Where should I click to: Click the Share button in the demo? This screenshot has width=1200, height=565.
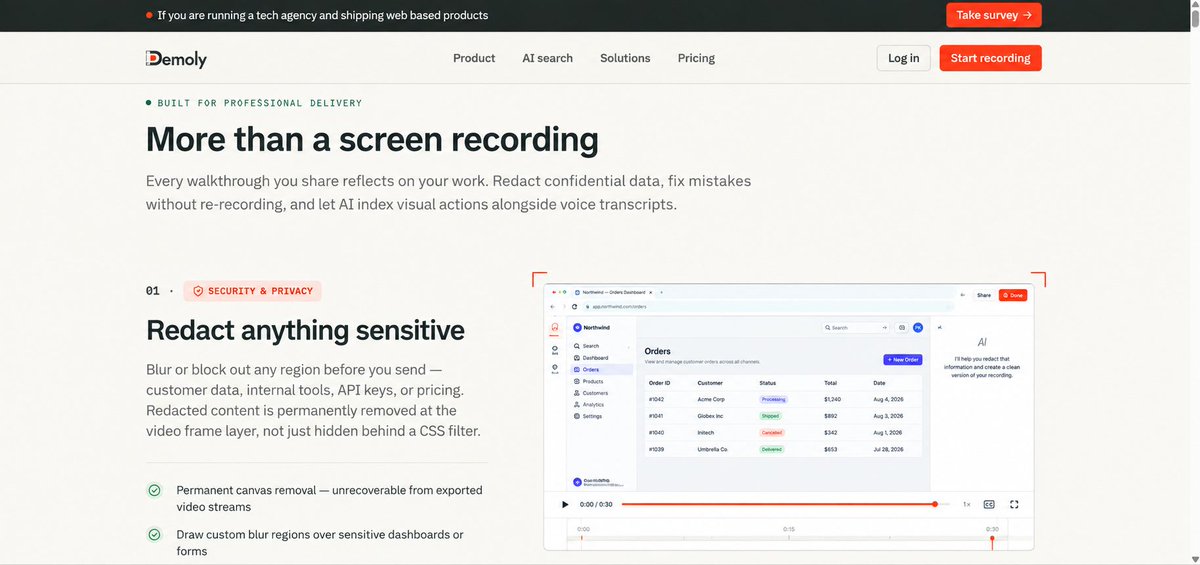point(984,295)
